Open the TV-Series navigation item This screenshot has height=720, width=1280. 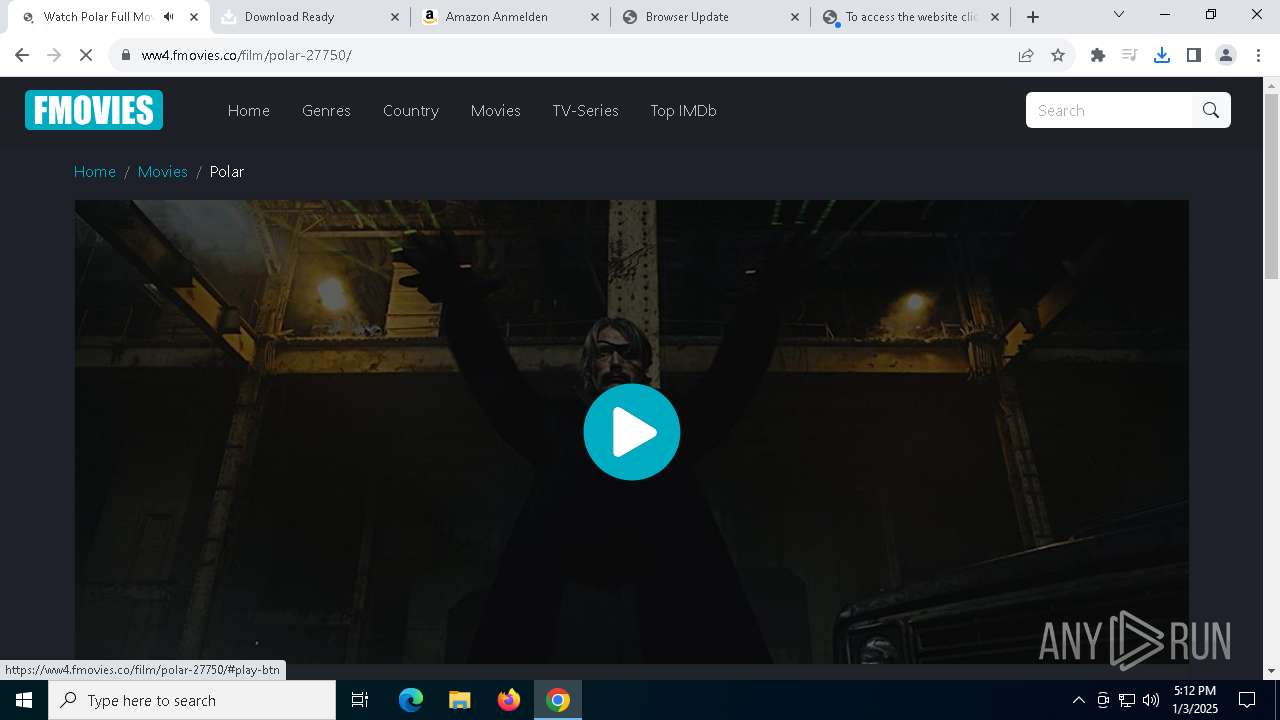585,111
